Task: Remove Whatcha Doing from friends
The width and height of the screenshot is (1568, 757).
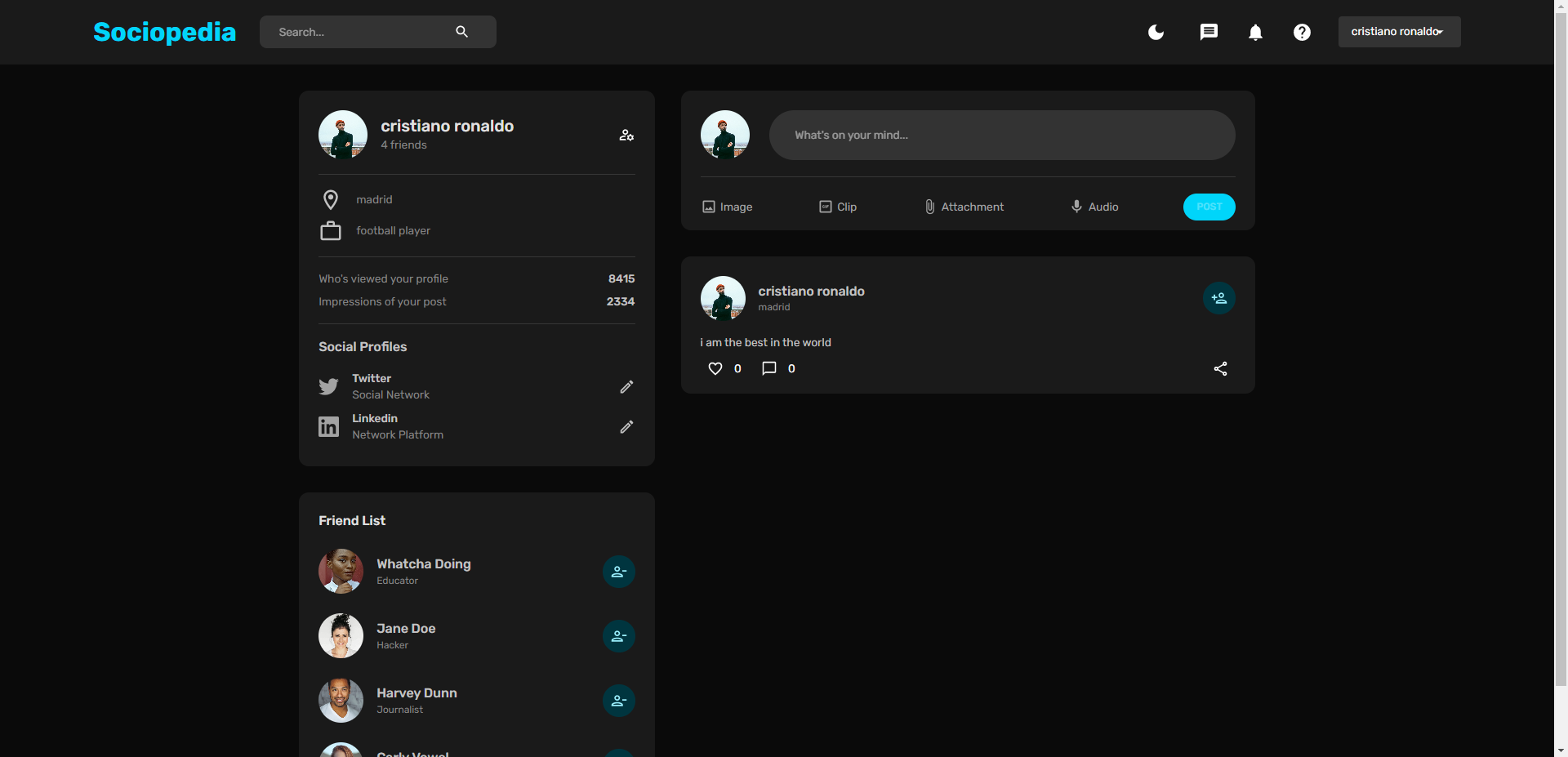Action: click(619, 572)
